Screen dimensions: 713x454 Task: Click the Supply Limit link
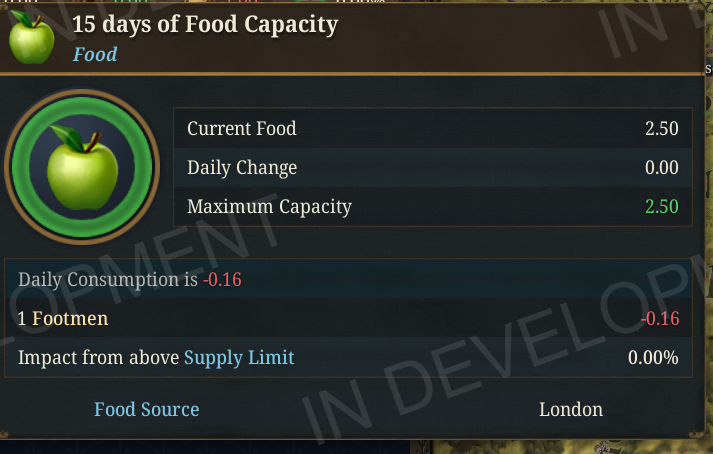239,357
